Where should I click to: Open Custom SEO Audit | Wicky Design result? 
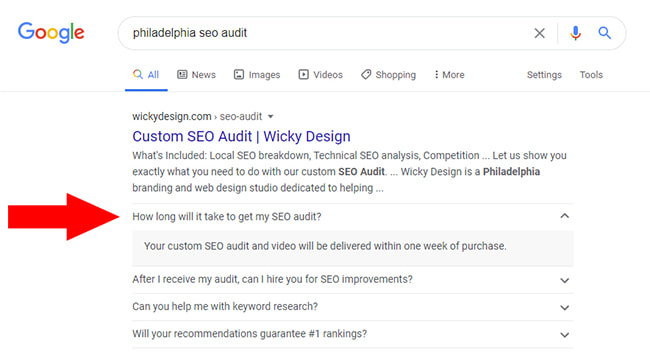tap(241, 136)
